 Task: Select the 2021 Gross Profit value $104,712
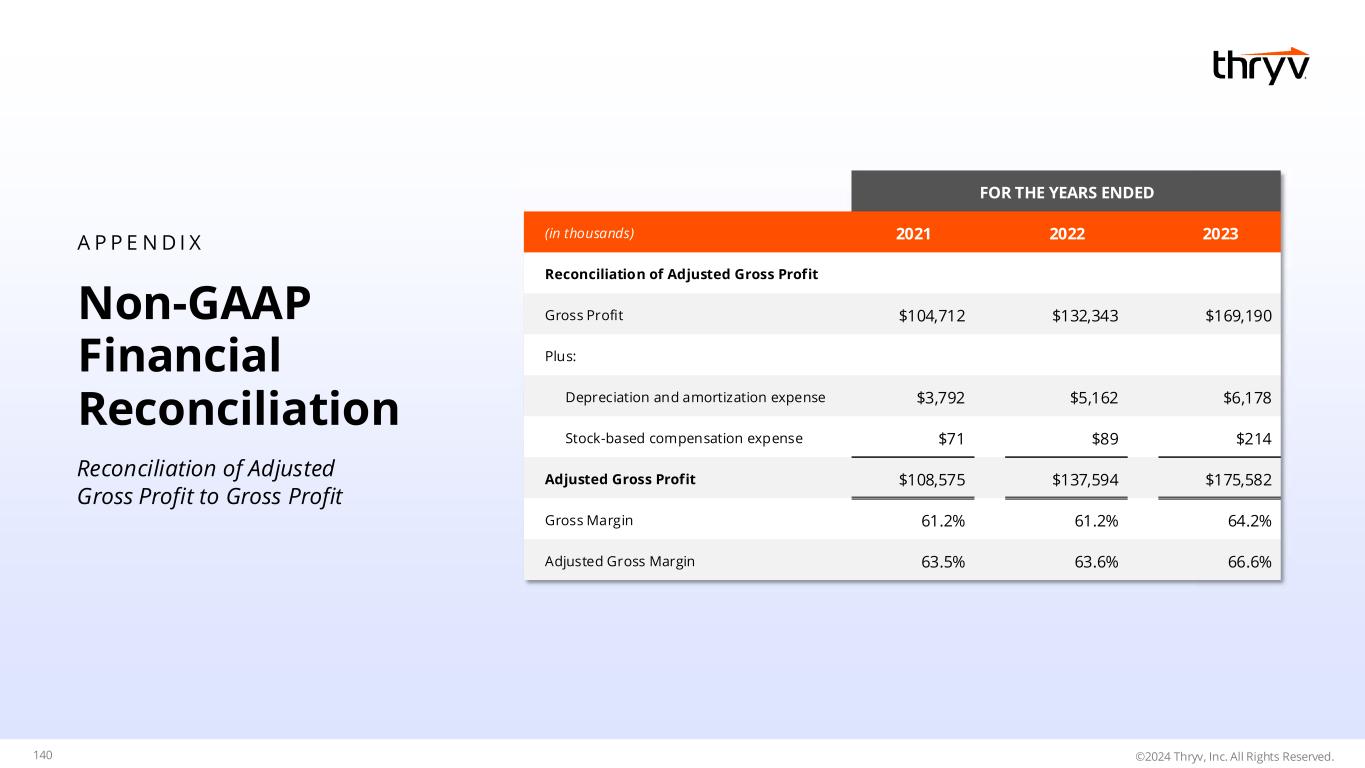click(x=932, y=316)
